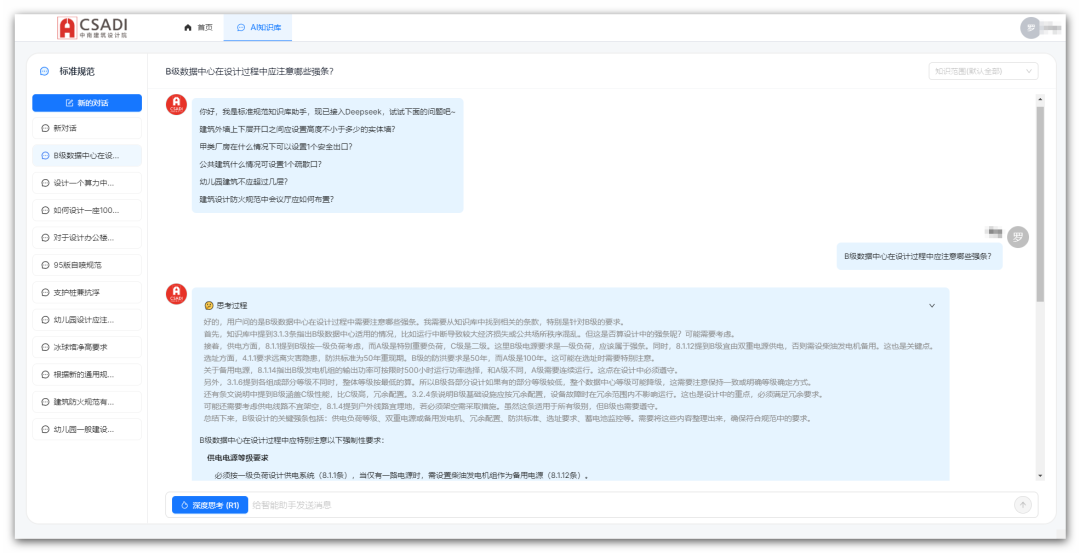Switch to the AI知识库 tab
This screenshot has height=553, width=1080.
pos(258,28)
